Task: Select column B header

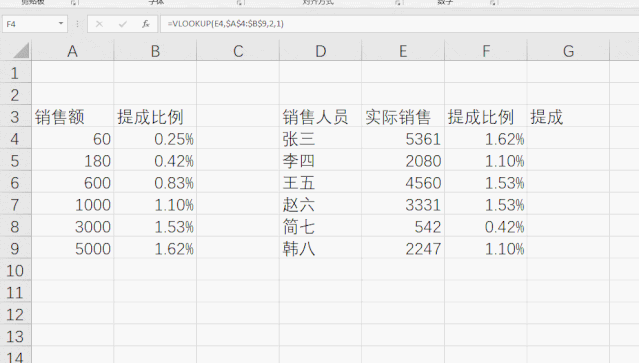Action: (155, 51)
